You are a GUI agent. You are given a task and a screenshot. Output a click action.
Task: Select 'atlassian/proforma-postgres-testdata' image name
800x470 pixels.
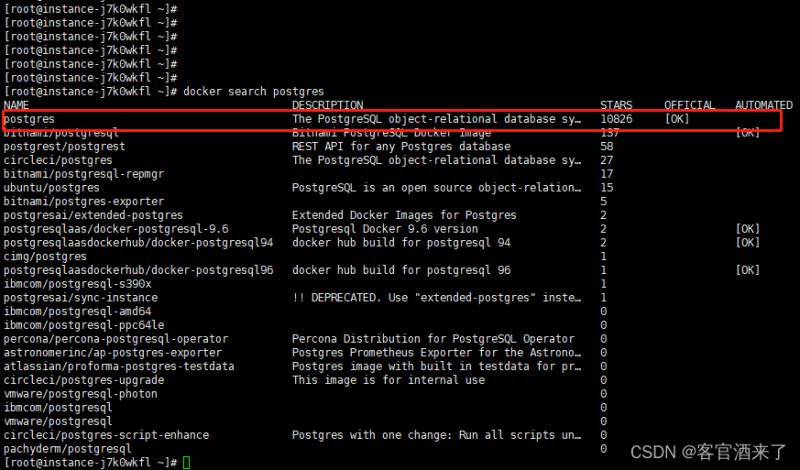coord(119,367)
